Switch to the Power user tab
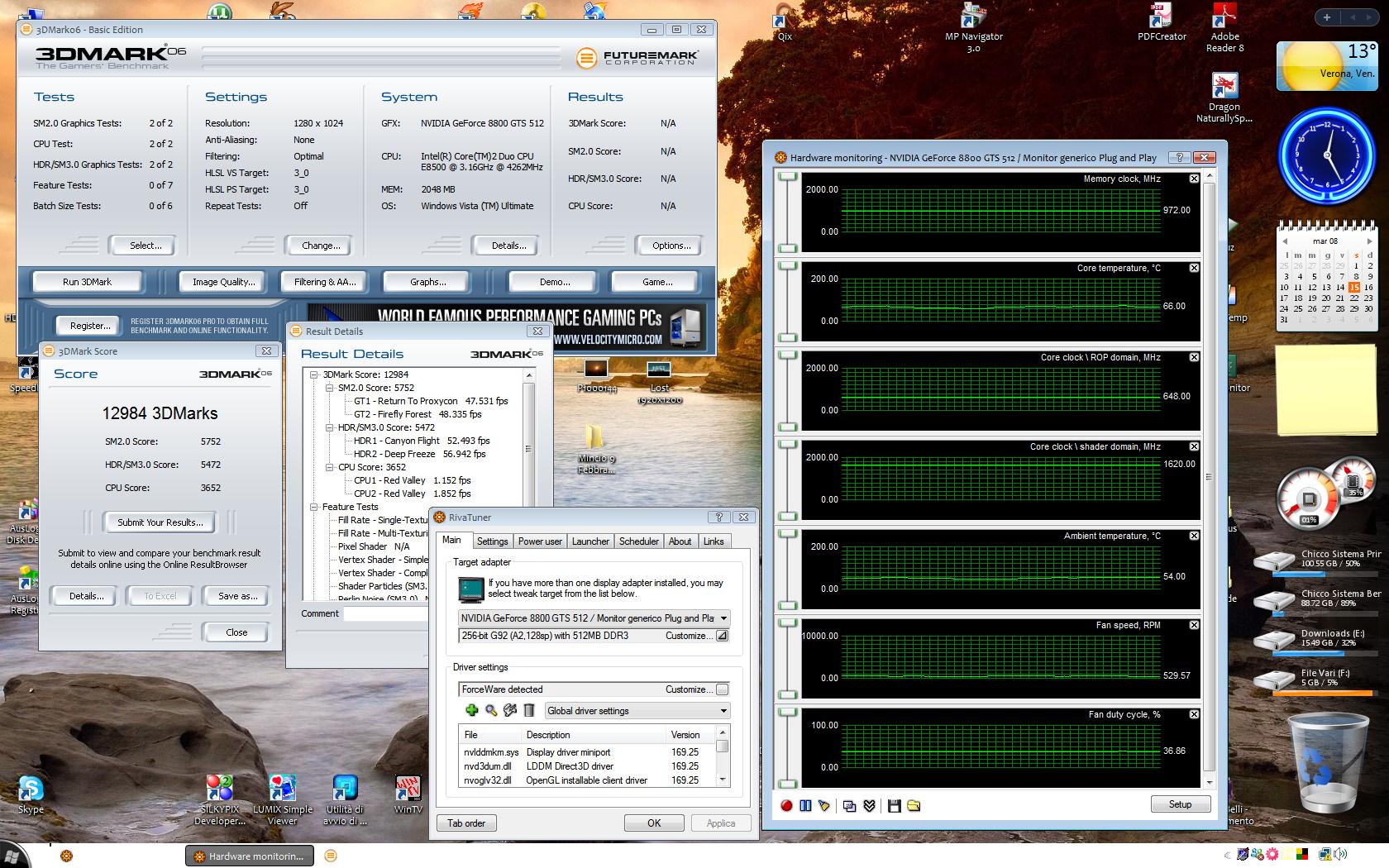Image resolution: width=1389 pixels, height=868 pixels. coord(540,541)
